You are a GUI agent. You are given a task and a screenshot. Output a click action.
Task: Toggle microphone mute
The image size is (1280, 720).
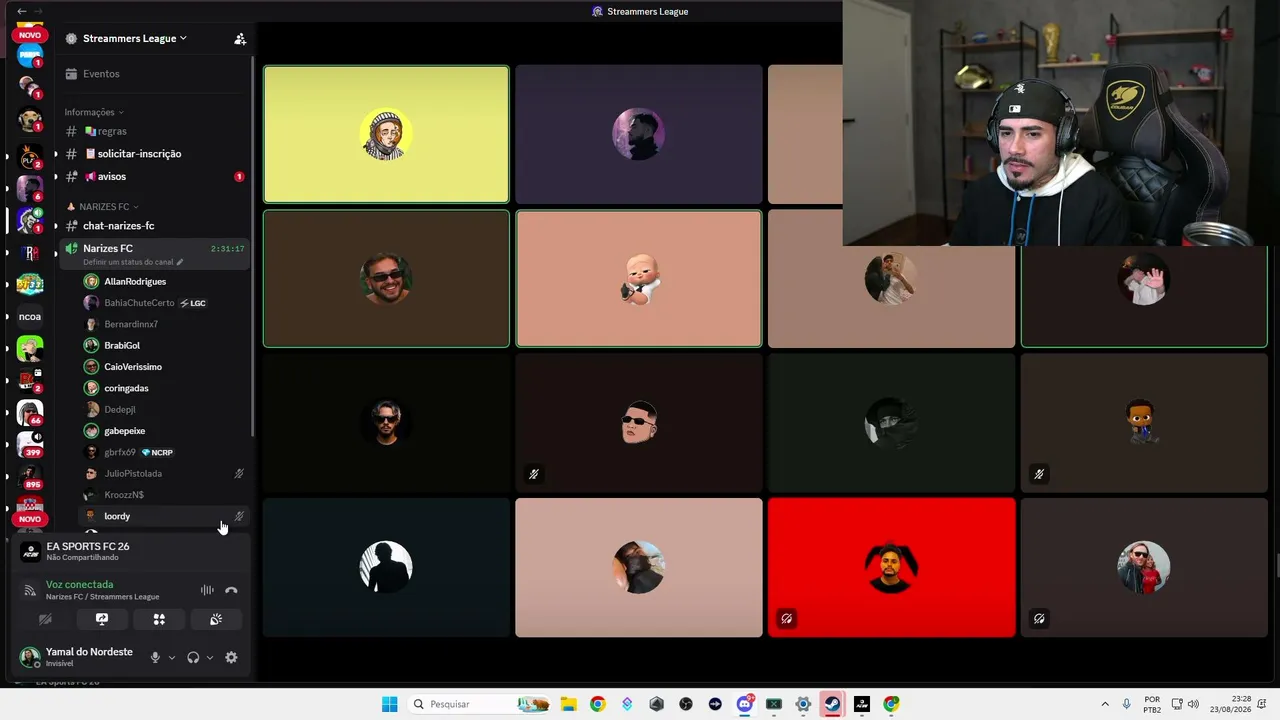tap(155, 657)
